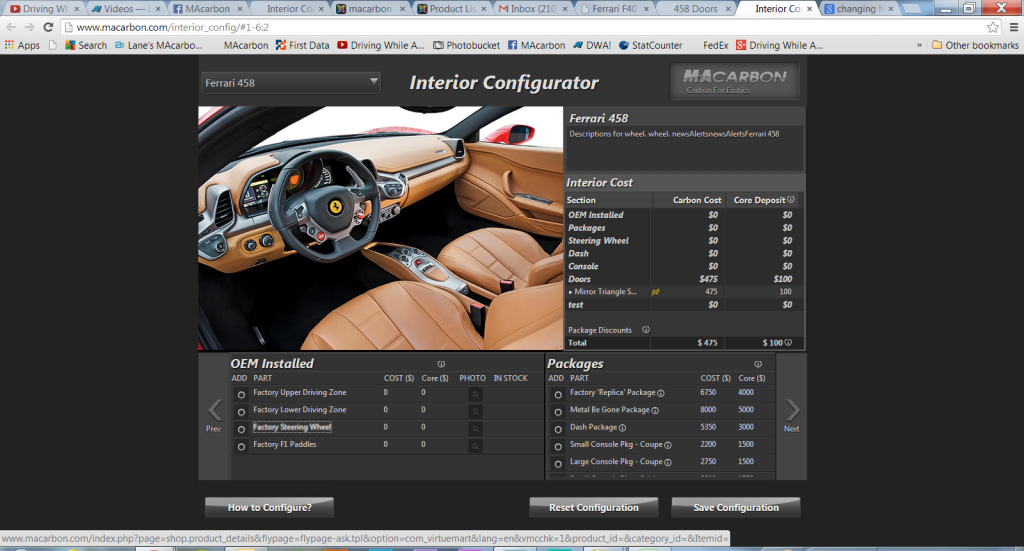Viewport: 1024px width, 551px height.
Task: Open the Apps bookmarks shortcut
Action: (22, 45)
